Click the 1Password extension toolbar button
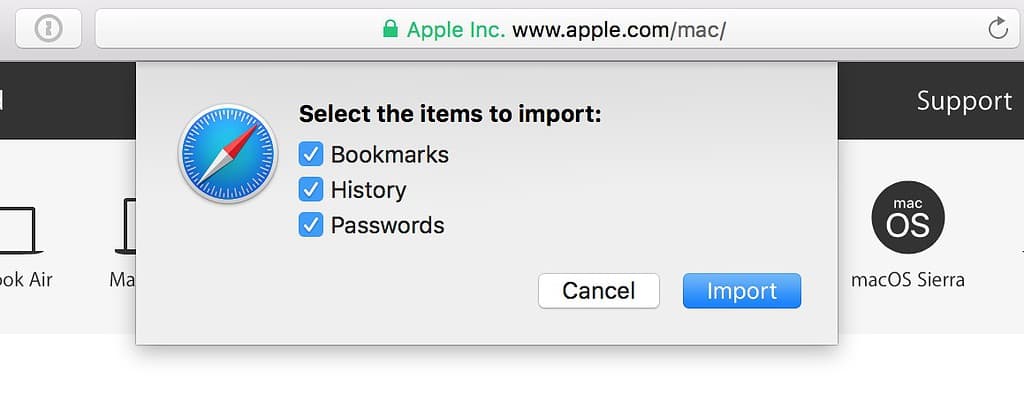 click(47, 29)
